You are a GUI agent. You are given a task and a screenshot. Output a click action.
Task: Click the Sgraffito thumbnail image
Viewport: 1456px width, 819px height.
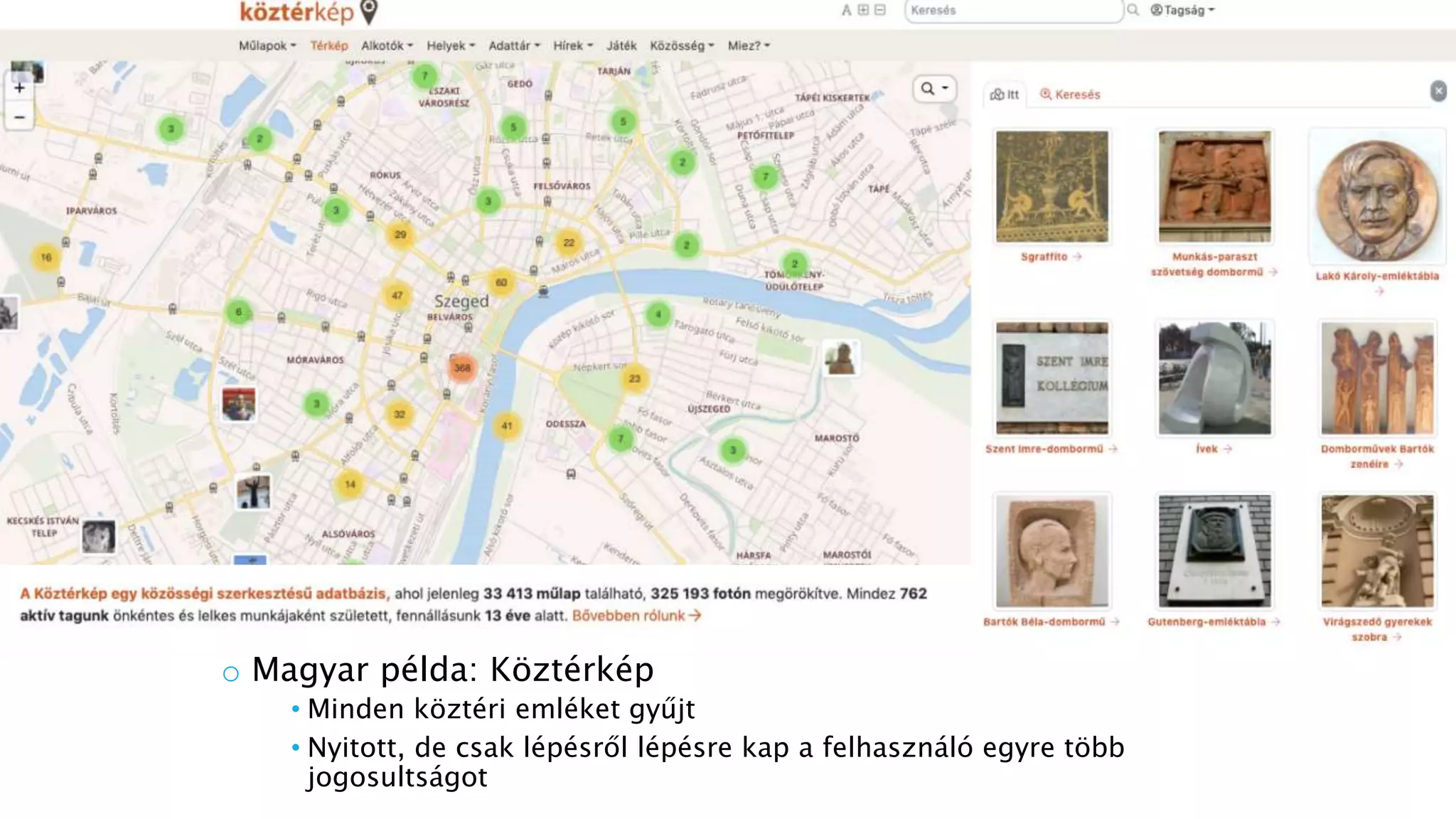[1051, 186]
